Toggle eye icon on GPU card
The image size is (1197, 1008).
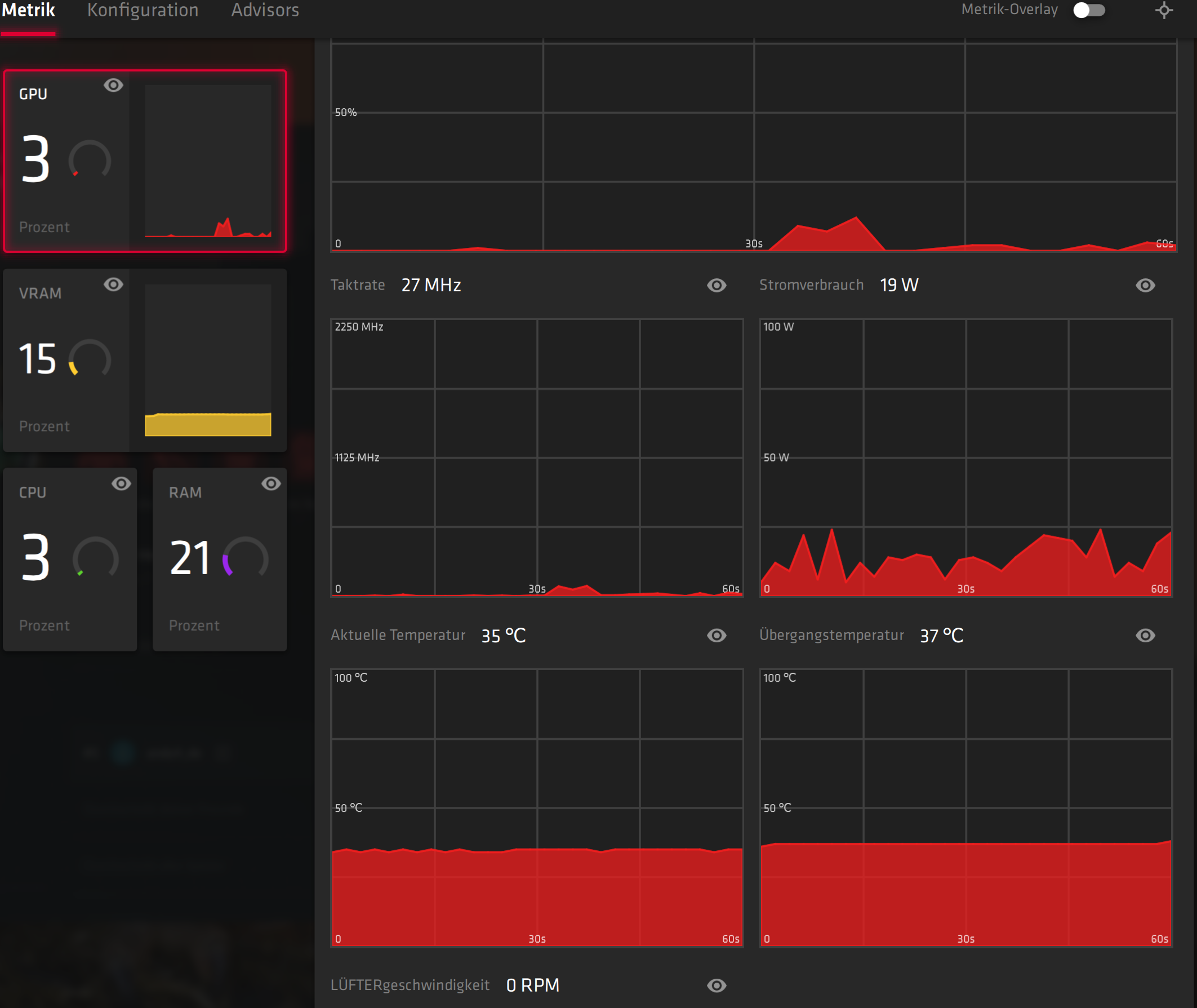[x=113, y=85]
